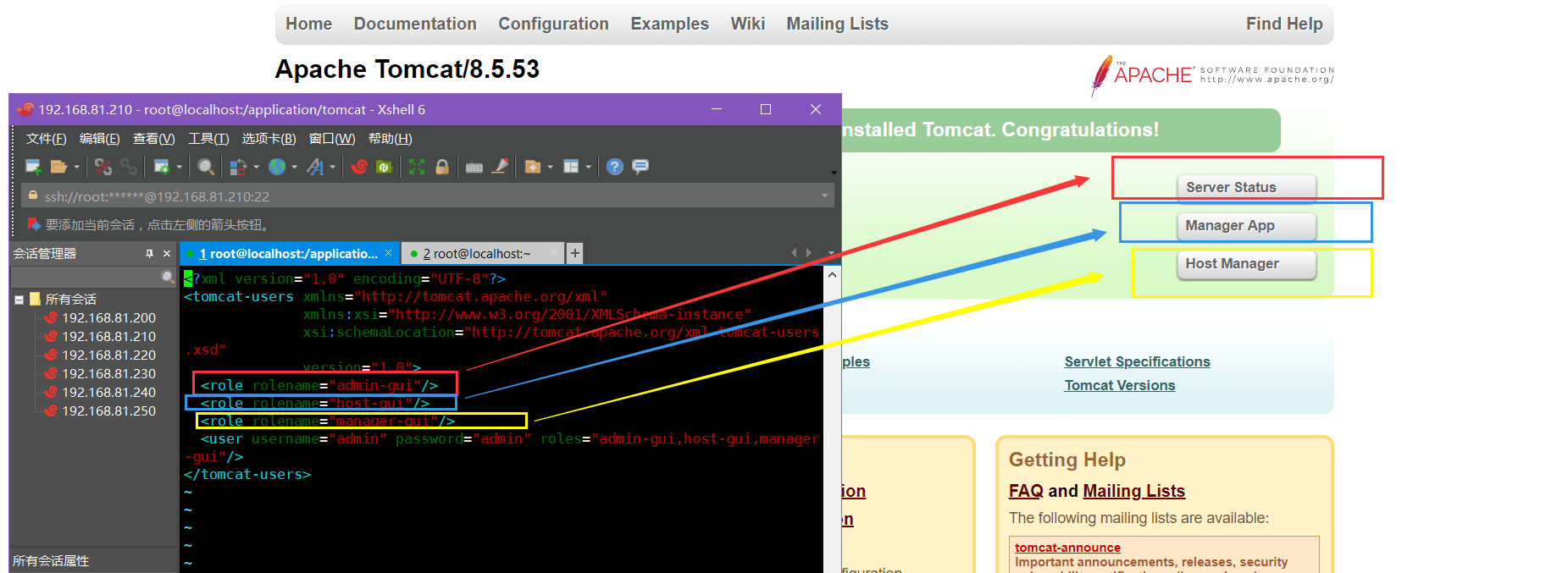Open Xshell Help question mark icon
Image resolution: width=1568 pixels, height=573 pixels.
click(x=615, y=167)
